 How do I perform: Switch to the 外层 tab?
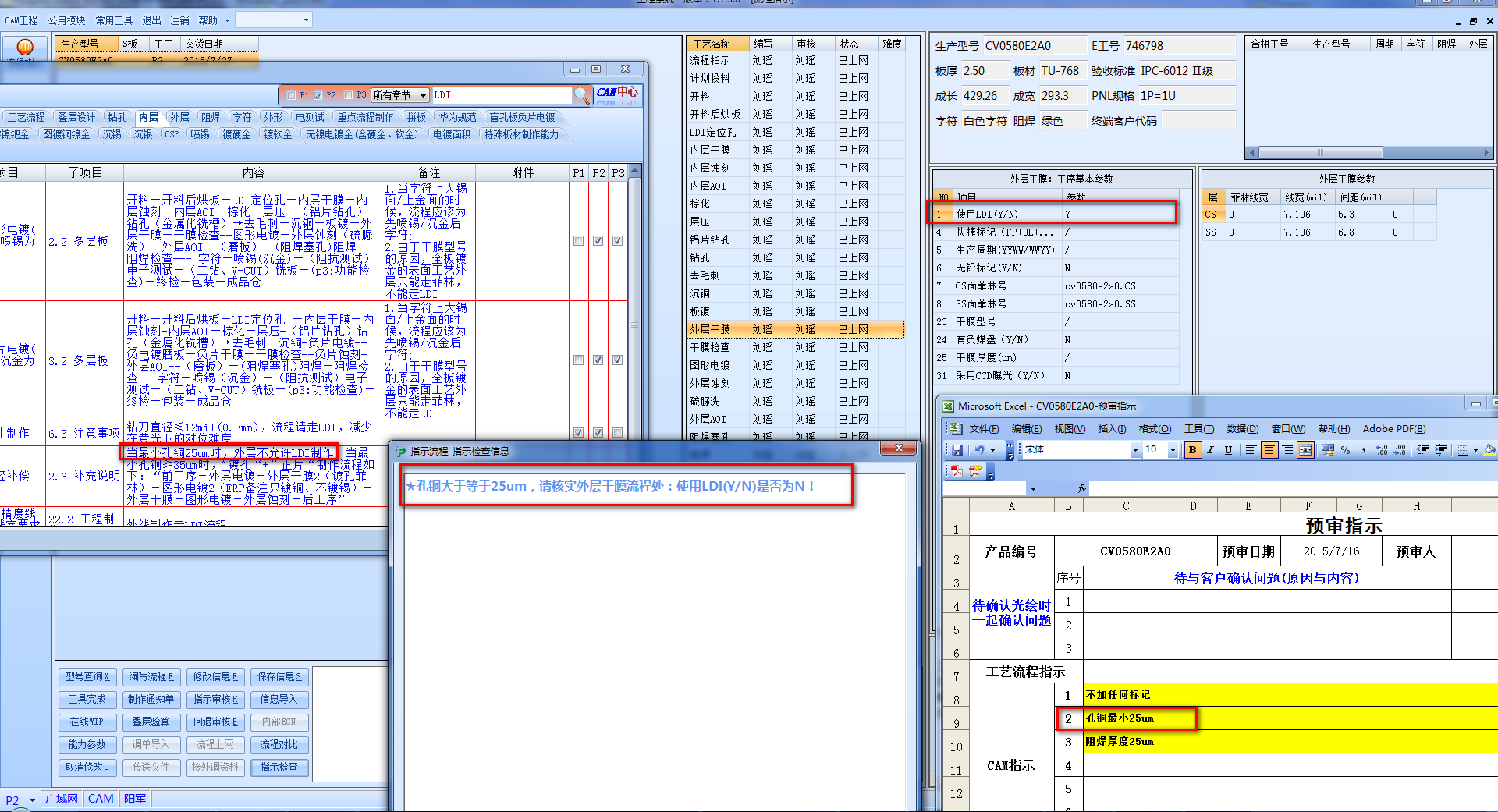(179, 117)
